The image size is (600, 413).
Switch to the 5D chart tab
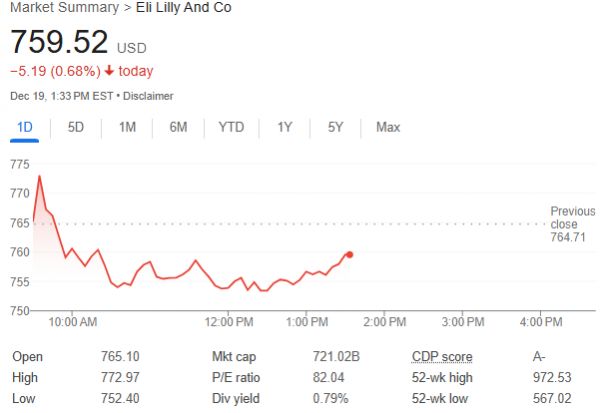tap(76, 127)
